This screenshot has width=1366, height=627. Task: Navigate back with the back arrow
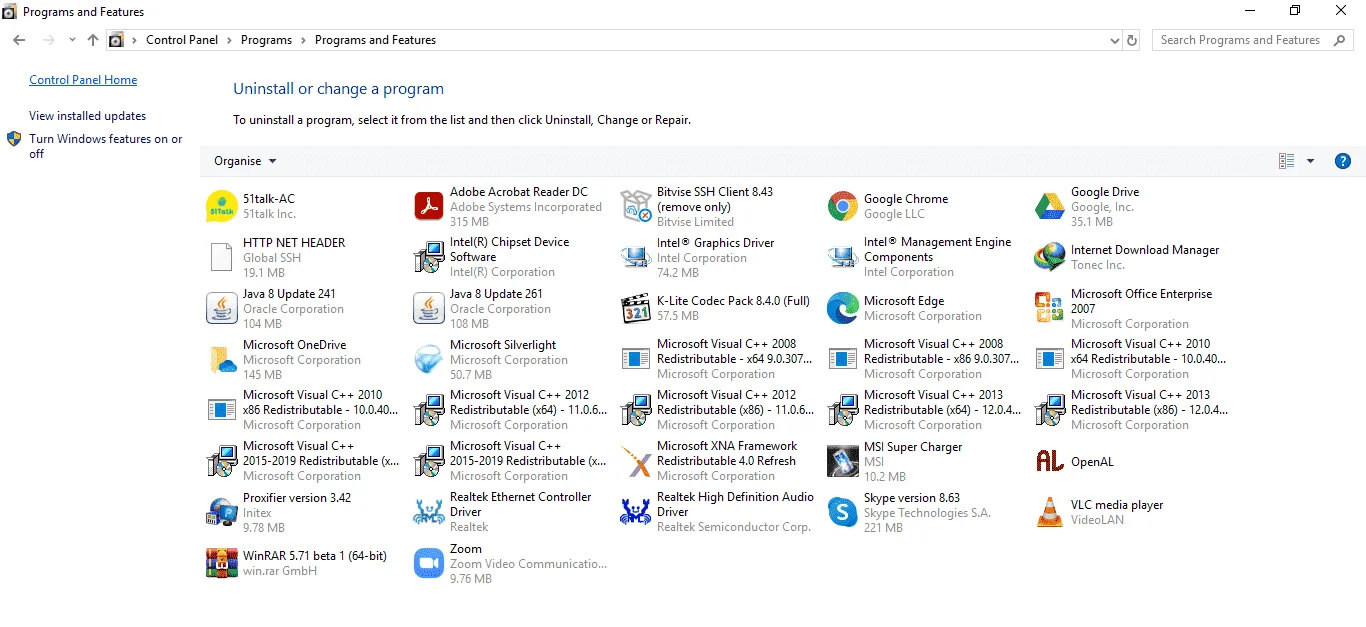tap(19, 40)
